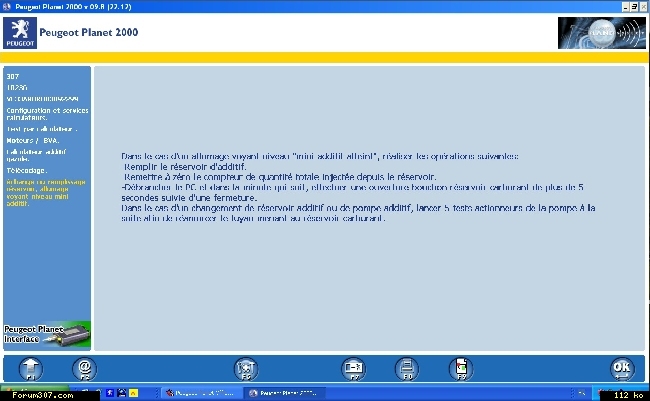
Task: Select 'Configuration et services calculateurs' breadcrumb
Action: coord(47,114)
